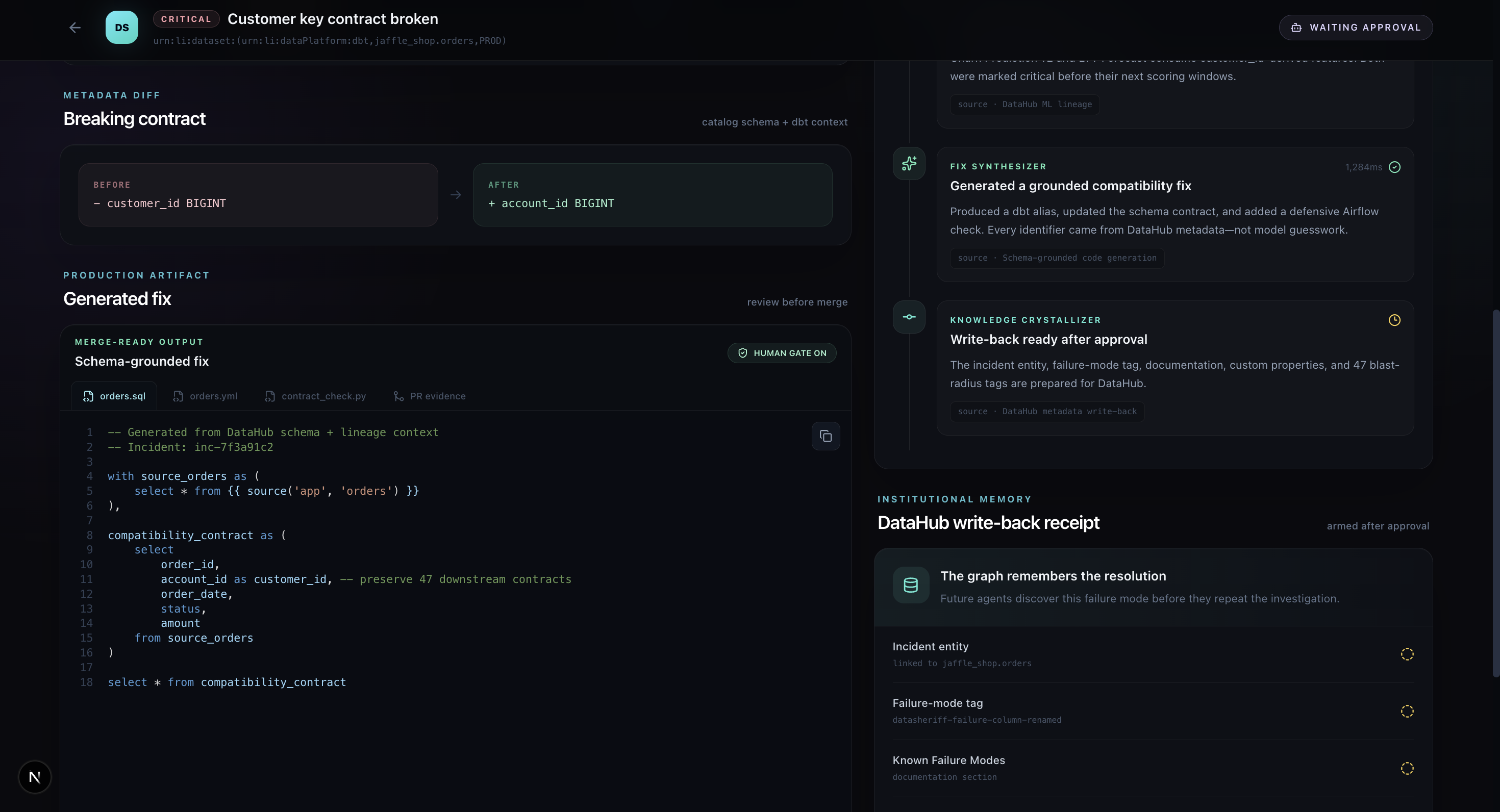Select the PR evidence tab
The width and height of the screenshot is (1500, 812).
point(430,396)
